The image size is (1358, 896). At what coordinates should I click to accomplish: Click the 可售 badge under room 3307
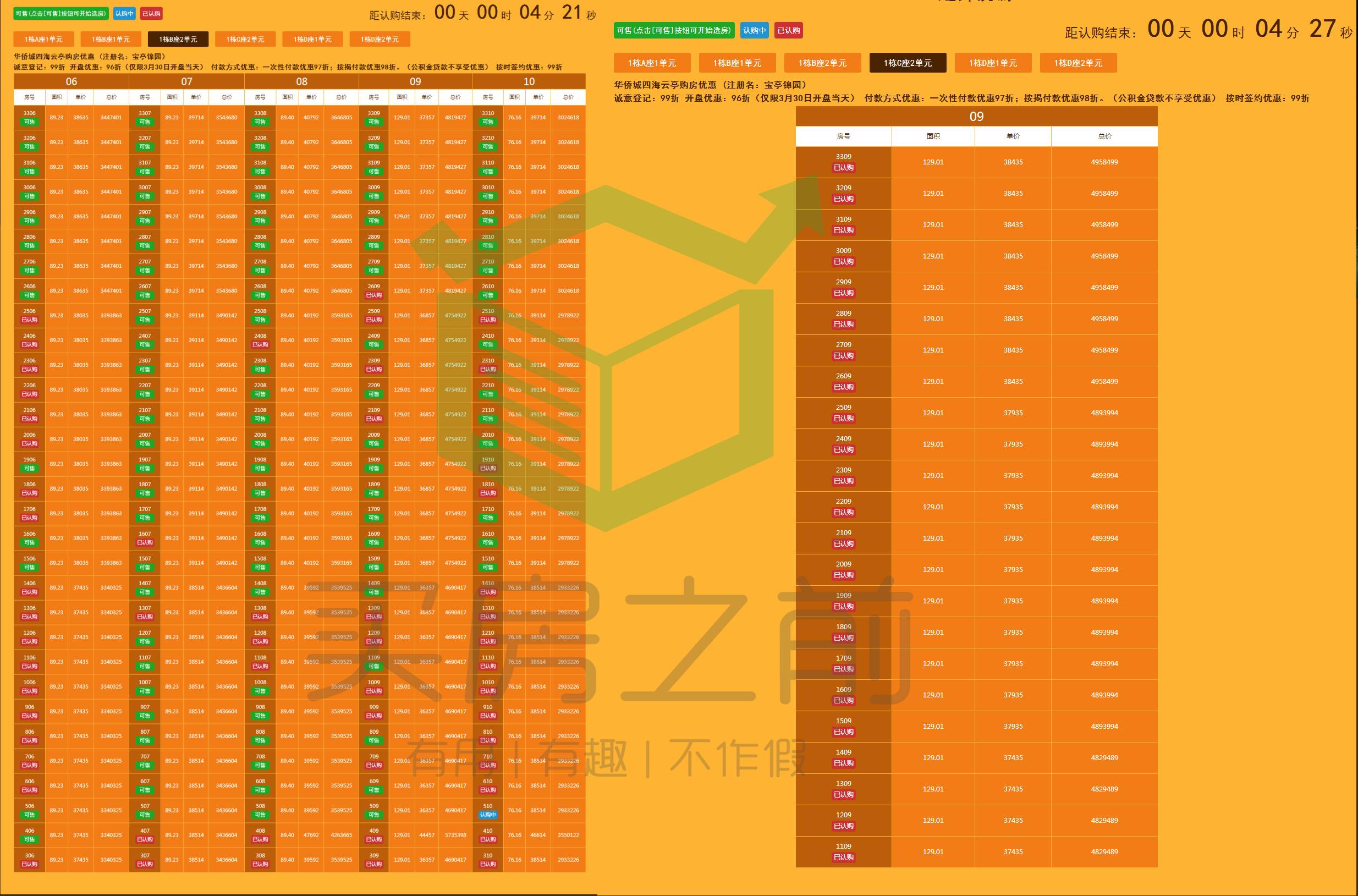(x=145, y=122)
